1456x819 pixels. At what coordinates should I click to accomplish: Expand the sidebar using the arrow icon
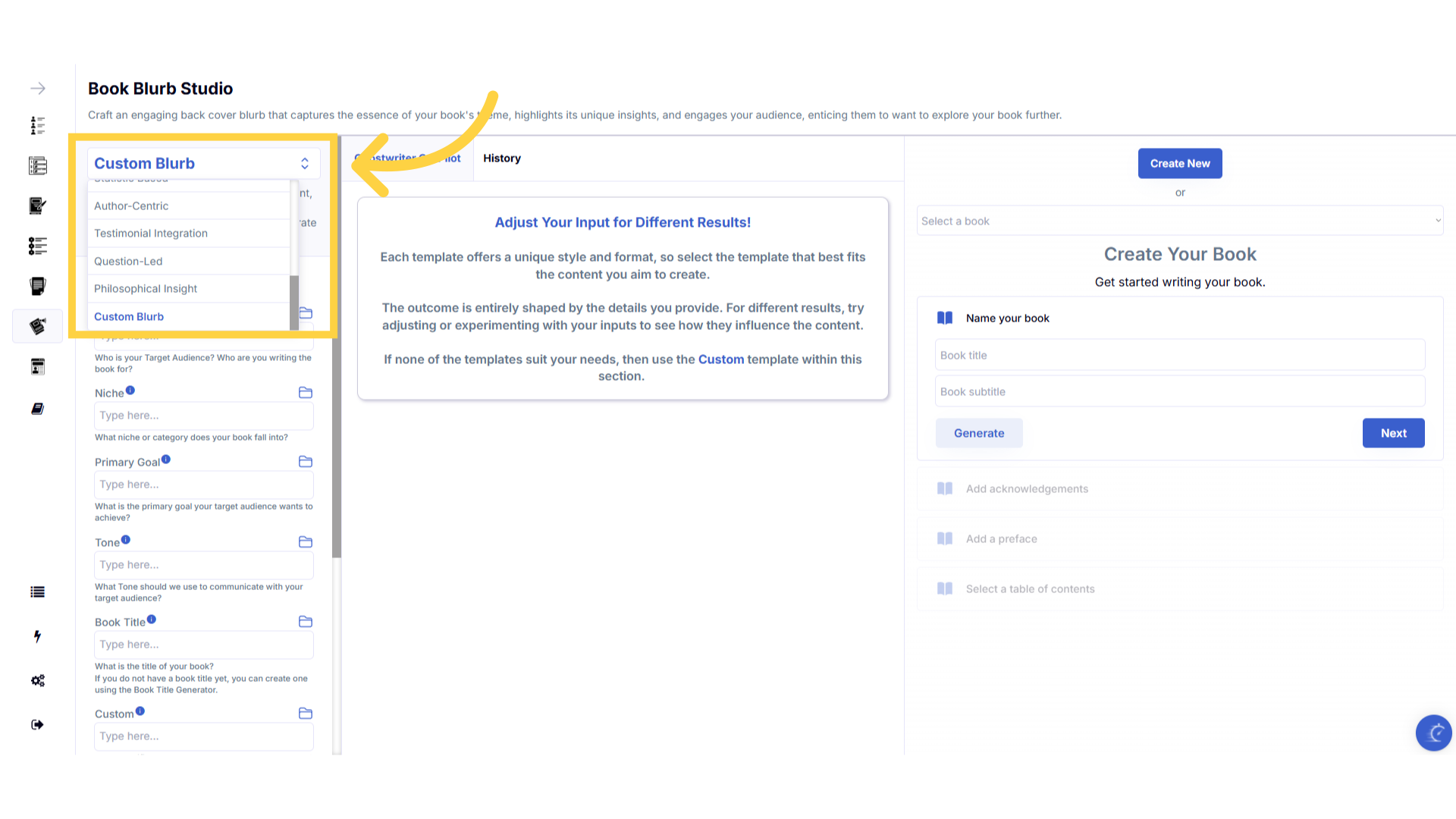click(38, 89)
